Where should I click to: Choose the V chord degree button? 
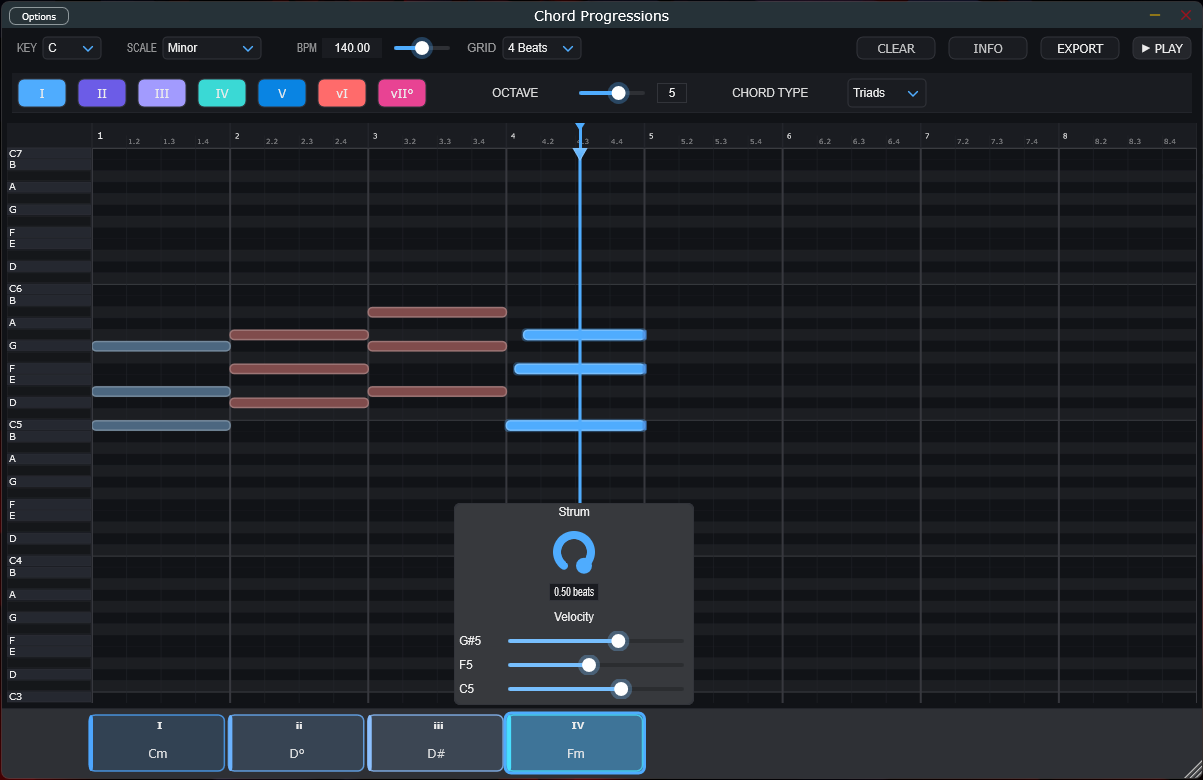coord(282,93)
